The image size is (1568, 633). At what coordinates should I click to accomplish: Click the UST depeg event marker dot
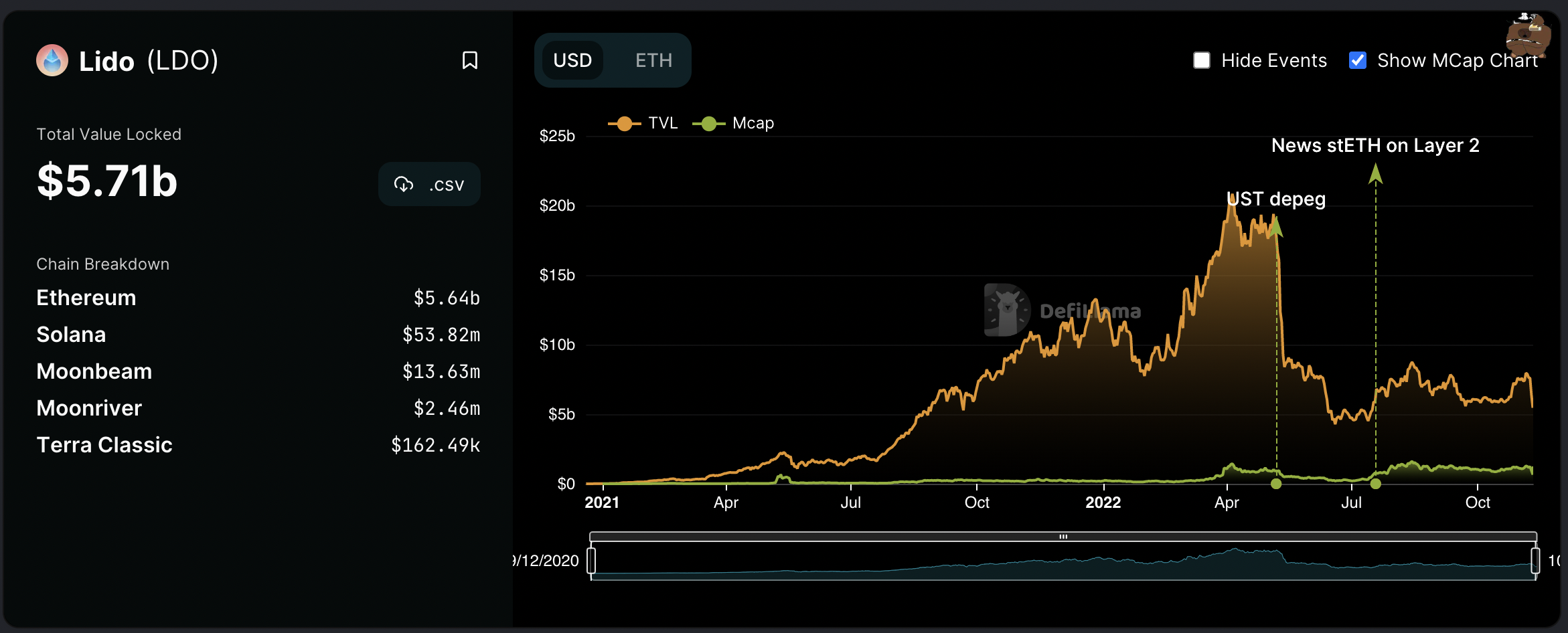pyautogui.click(x=1276, y=484)
